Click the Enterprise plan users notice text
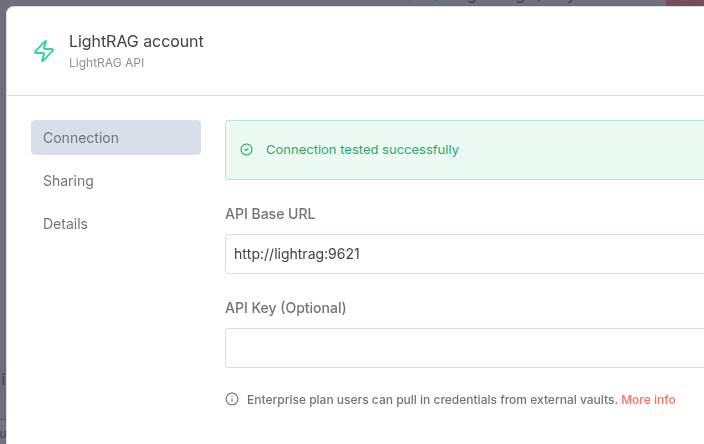 point(432,400)
